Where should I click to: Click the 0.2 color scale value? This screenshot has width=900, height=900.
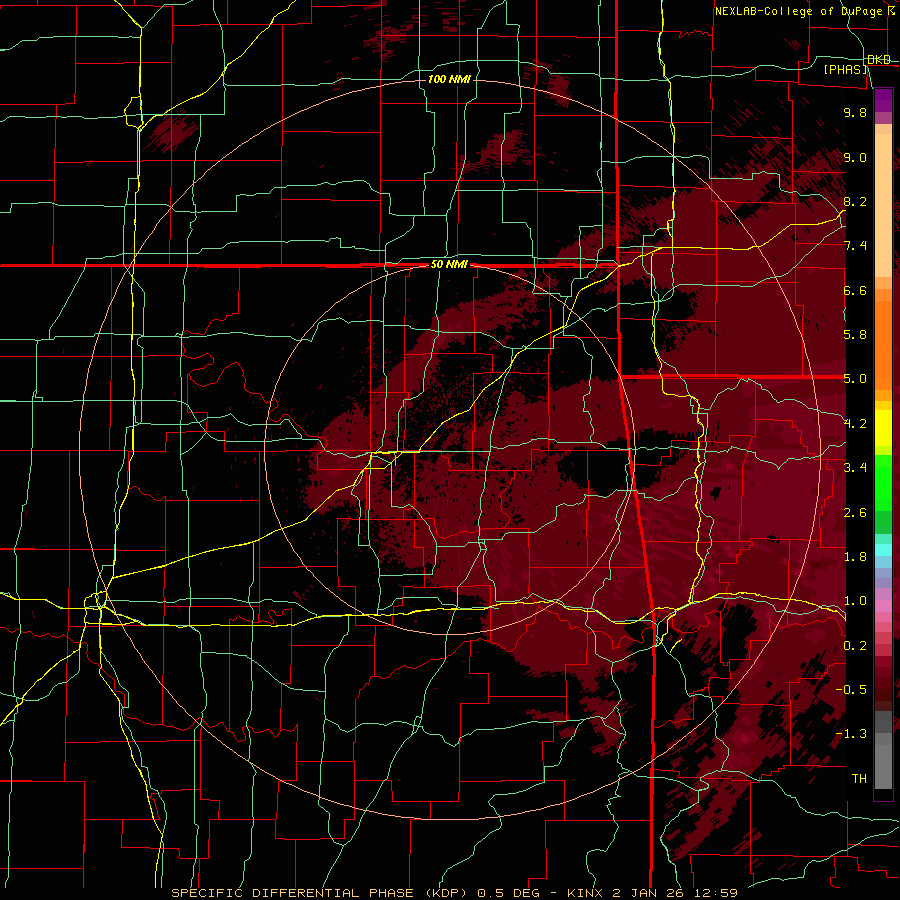[855, 646]
